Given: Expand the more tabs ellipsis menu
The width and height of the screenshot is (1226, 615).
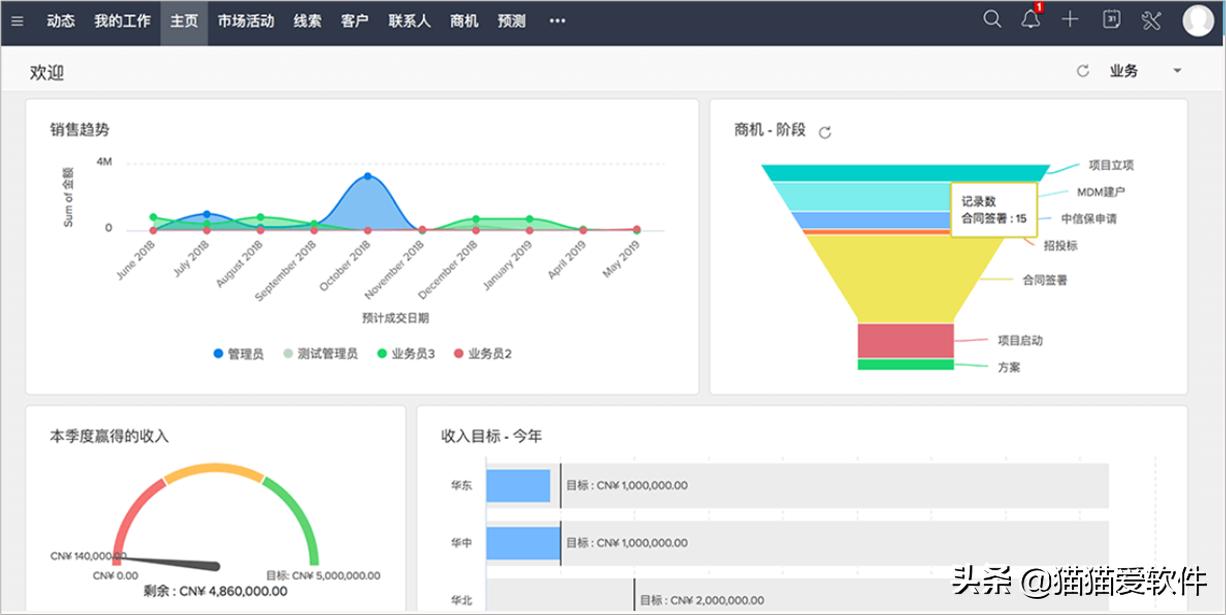Looking at the screenshot, I should [557, 20].
